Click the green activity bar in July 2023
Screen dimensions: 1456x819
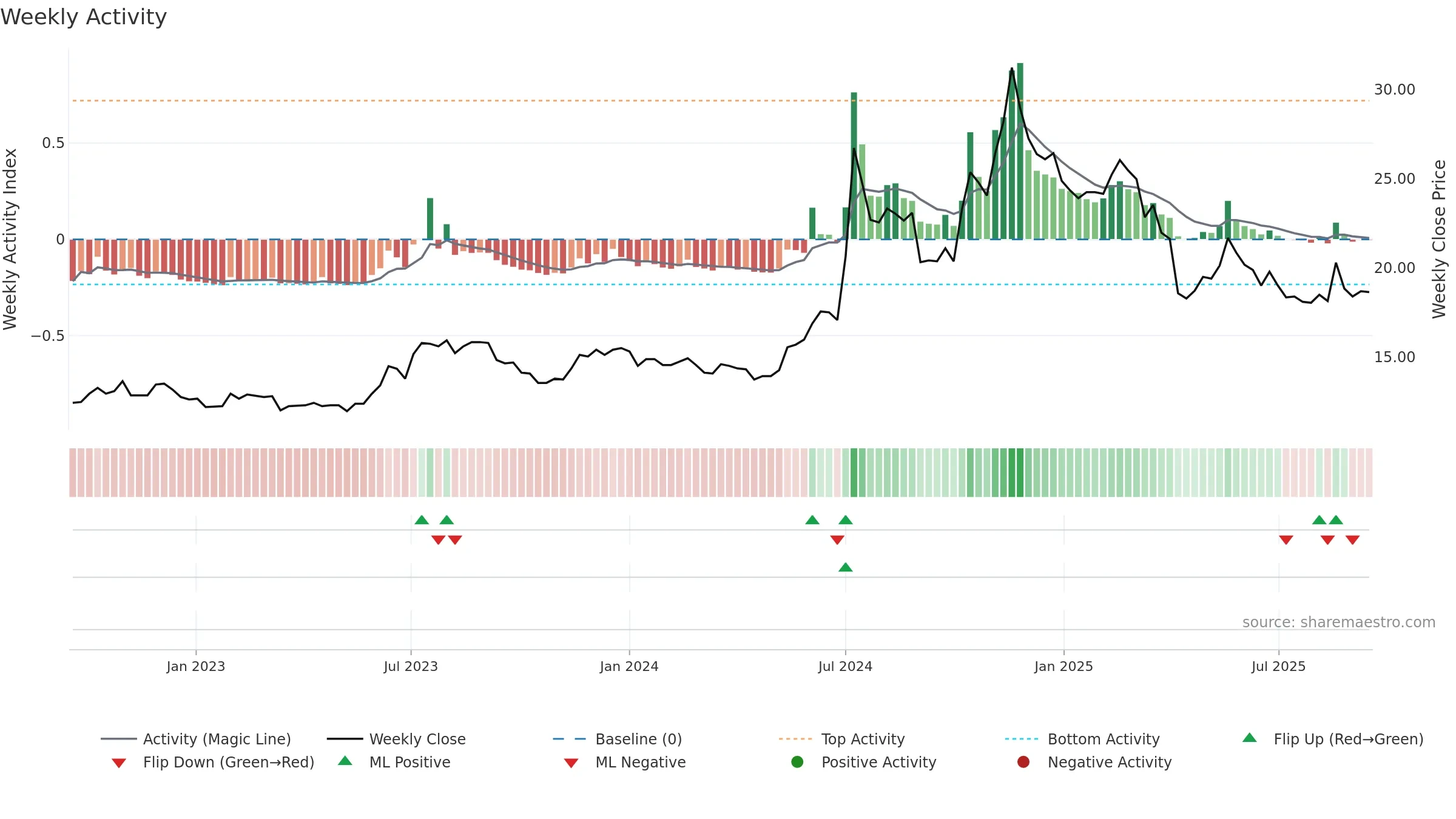[x=430, y=218]
